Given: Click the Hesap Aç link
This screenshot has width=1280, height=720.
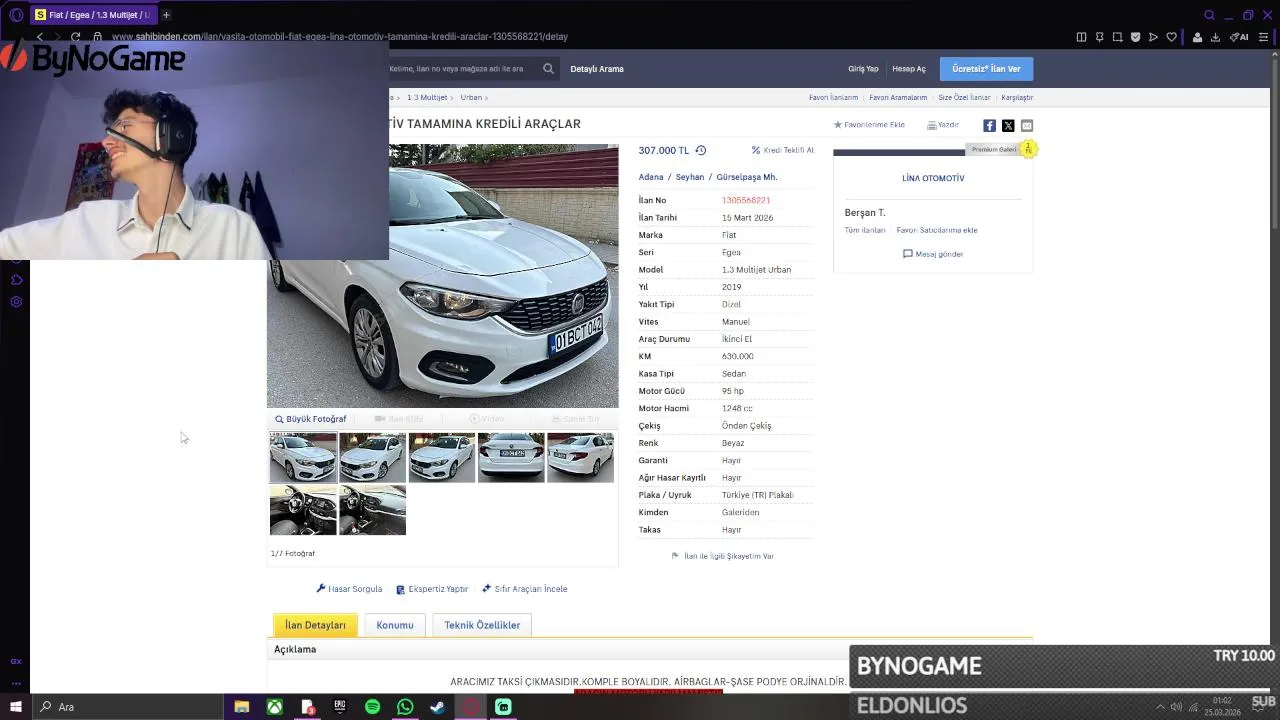Looking at the screenshot, I should pos(909,69).
